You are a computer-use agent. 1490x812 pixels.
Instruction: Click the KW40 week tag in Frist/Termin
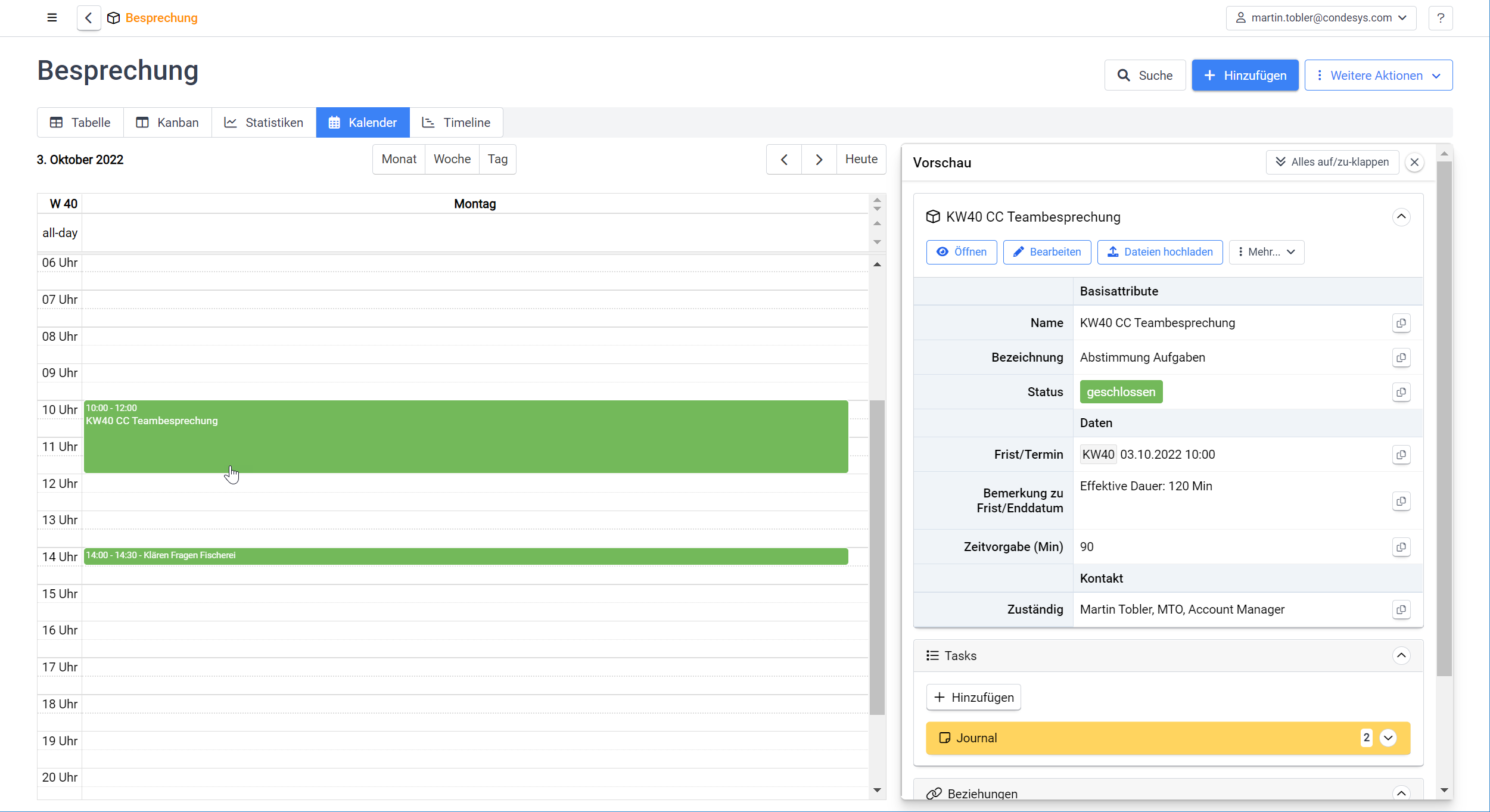[x=1098, y=455]
